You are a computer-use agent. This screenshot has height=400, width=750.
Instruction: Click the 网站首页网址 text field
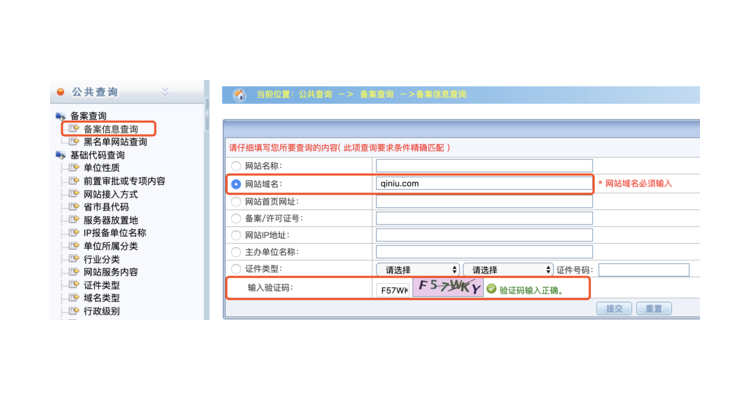pyautogui.click(x=484, y=201)
